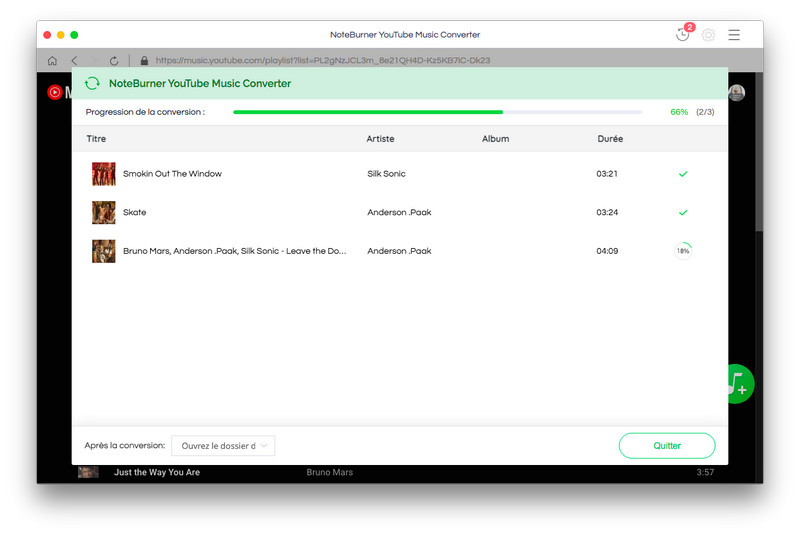This screenshot has height=536, width=800.
Task: Click the 'Silk Sonic' artist name
Action: pos(386,174)
